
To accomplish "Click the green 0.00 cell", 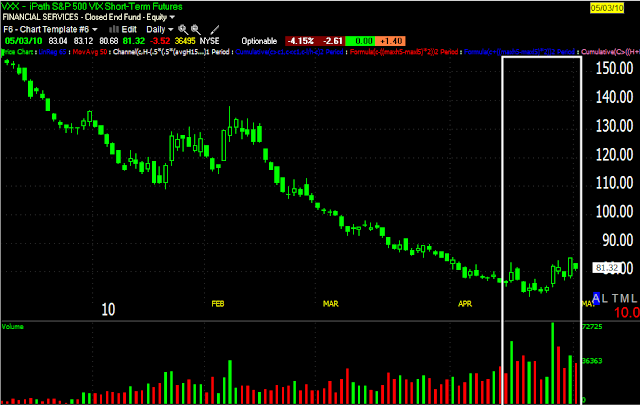I will 360,41.
